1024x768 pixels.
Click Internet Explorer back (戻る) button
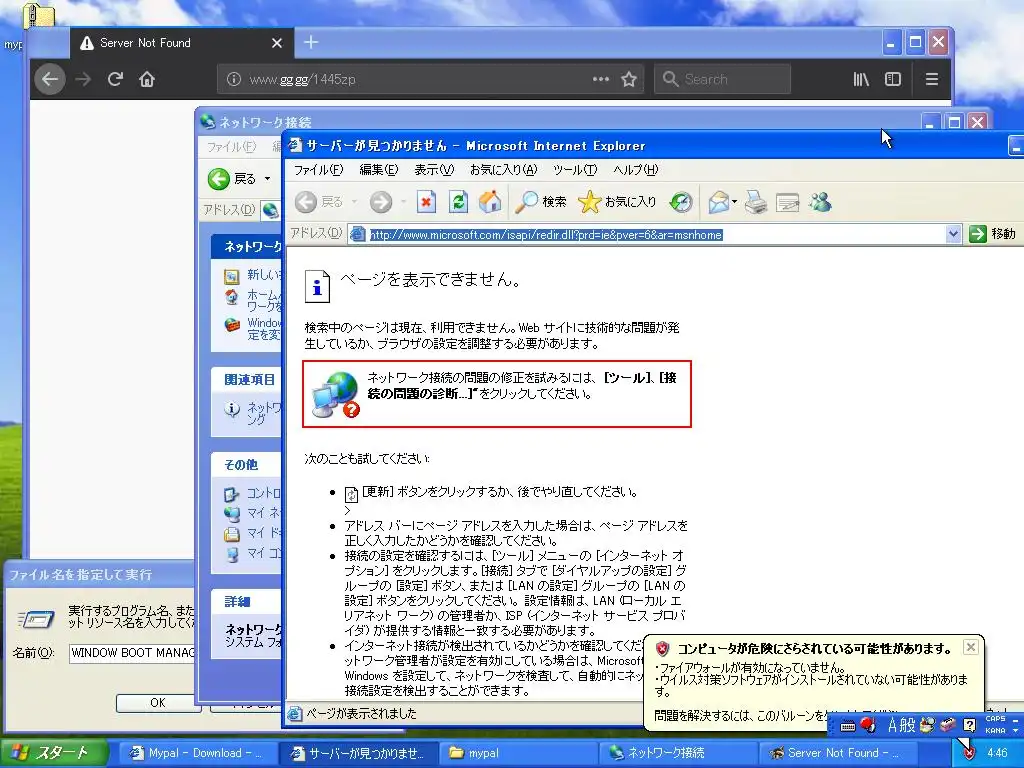click(x=319, y=202)
